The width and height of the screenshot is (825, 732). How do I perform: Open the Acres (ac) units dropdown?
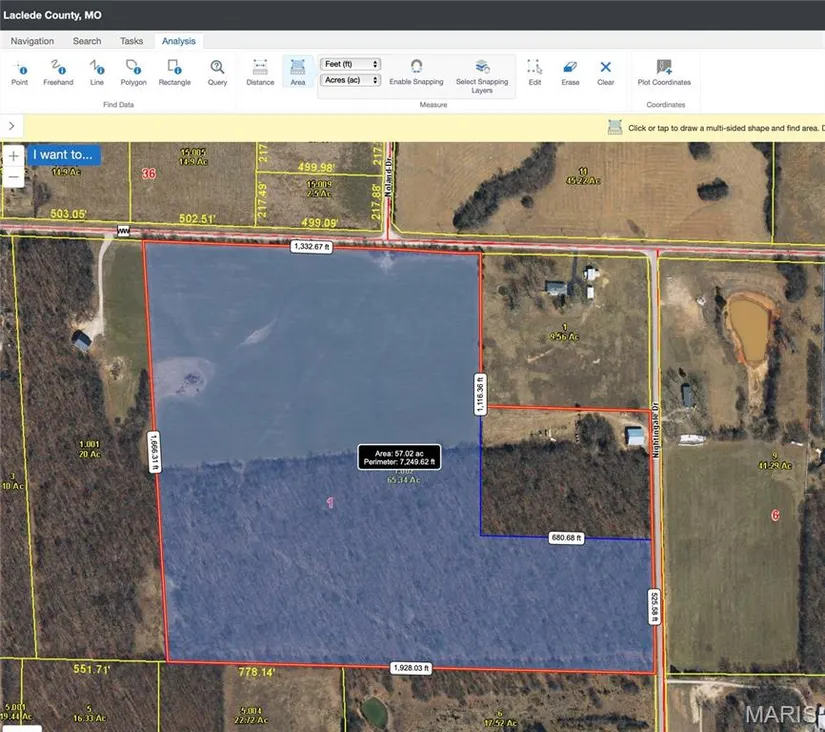click(350, 80)
